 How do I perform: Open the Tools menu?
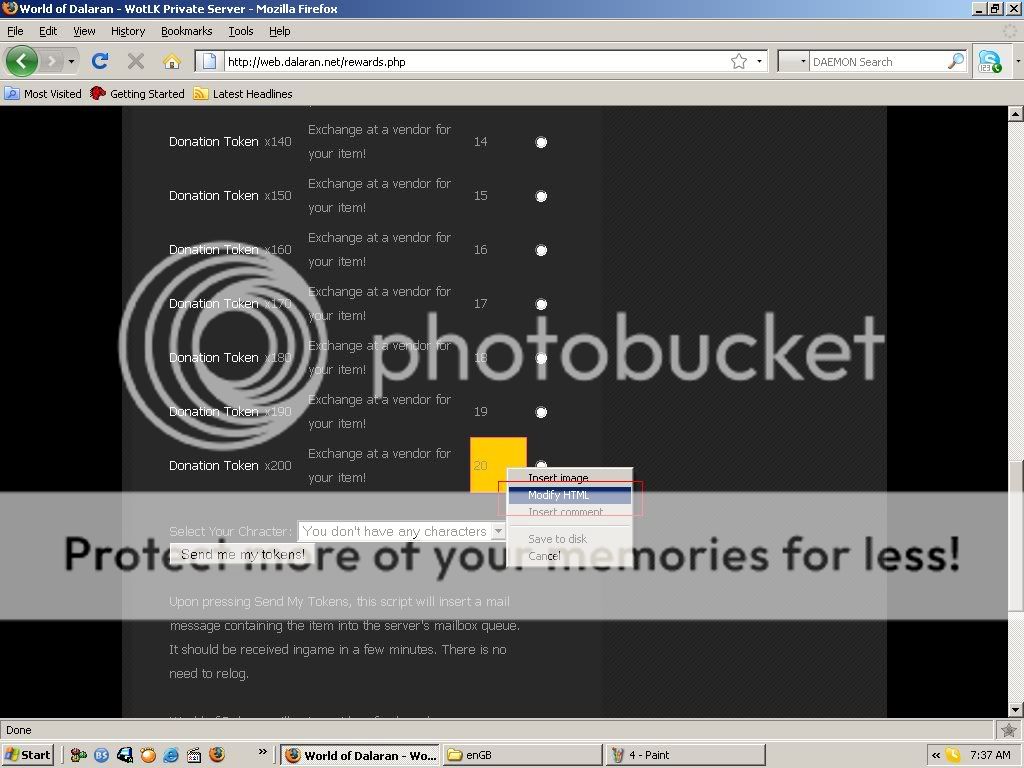click(241, 31)
